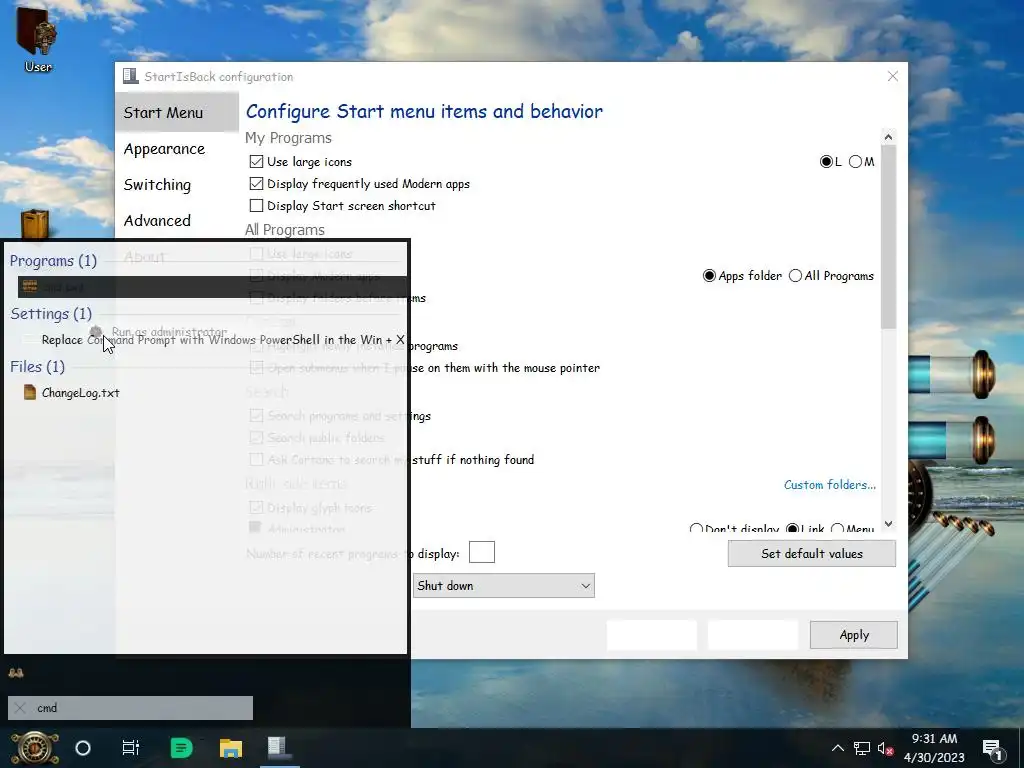Open the network tray icon
Image resolution: width=1024 pixels, height=768 pixels.
pyautogui.click(x=862, y=748)
